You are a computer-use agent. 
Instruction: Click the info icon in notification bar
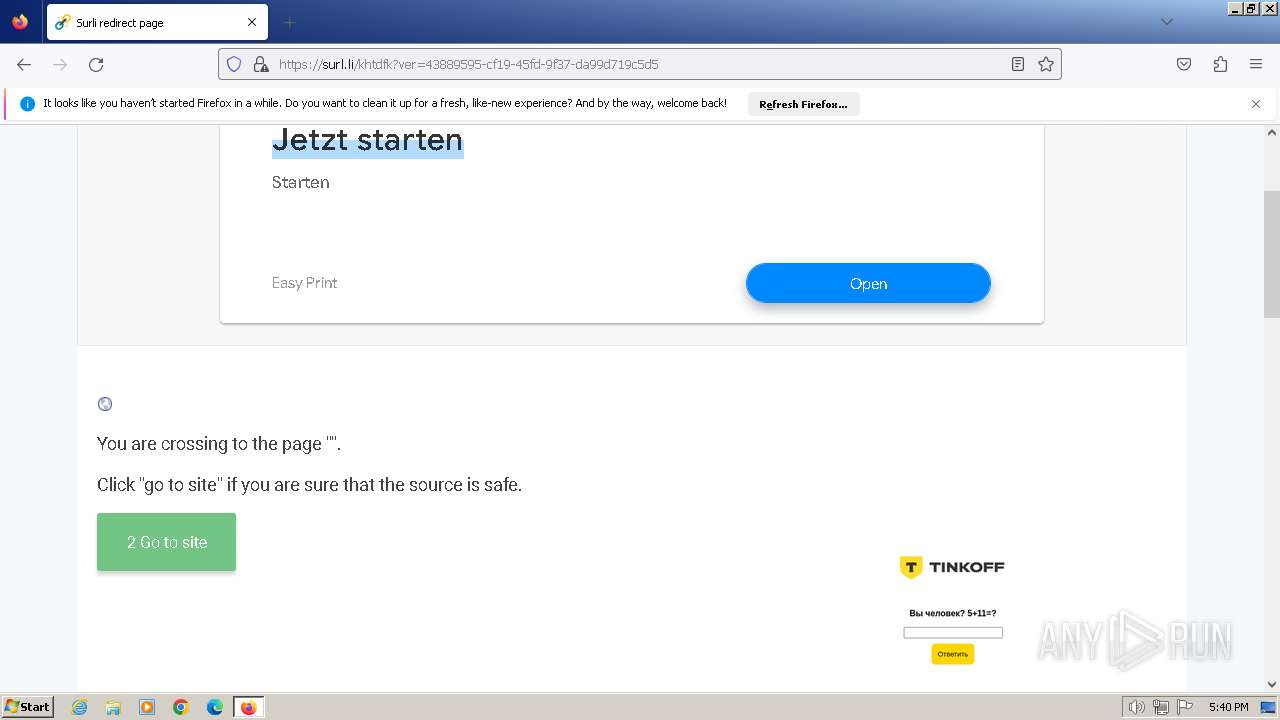27,104
